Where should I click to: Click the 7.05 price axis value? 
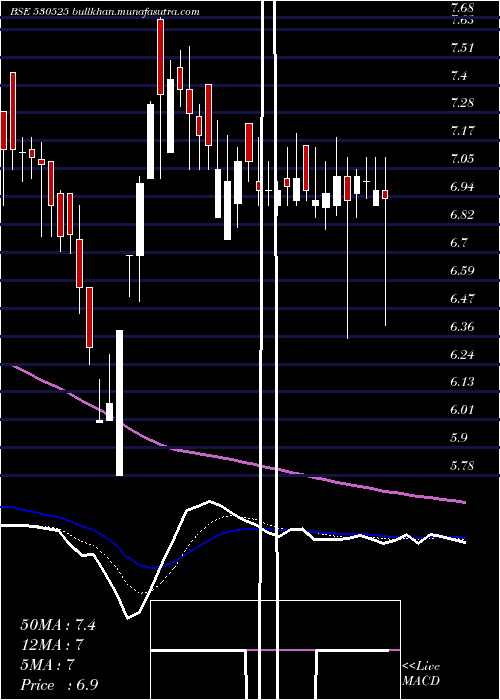[462, 159]
